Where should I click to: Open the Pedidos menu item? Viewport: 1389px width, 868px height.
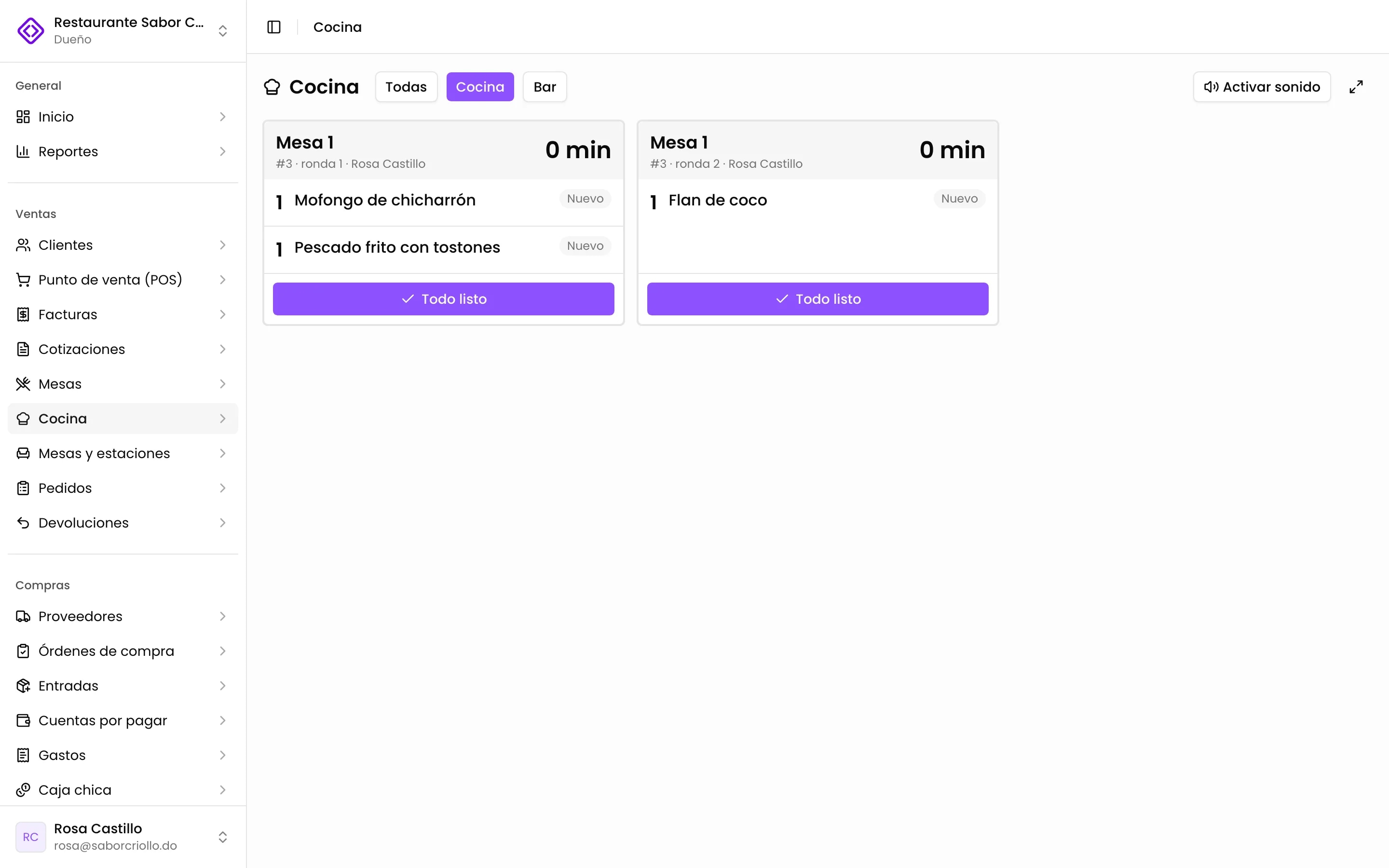point(123,488)
